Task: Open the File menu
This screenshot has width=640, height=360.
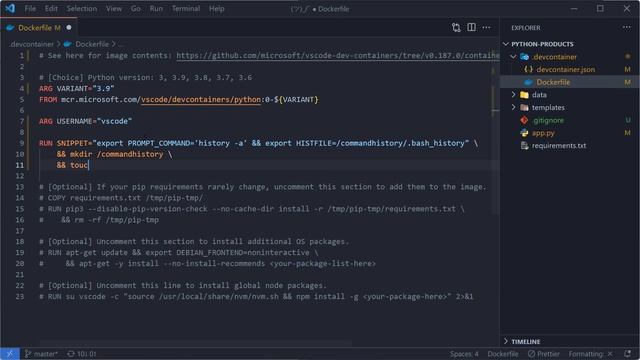Action: click(30, 9)
